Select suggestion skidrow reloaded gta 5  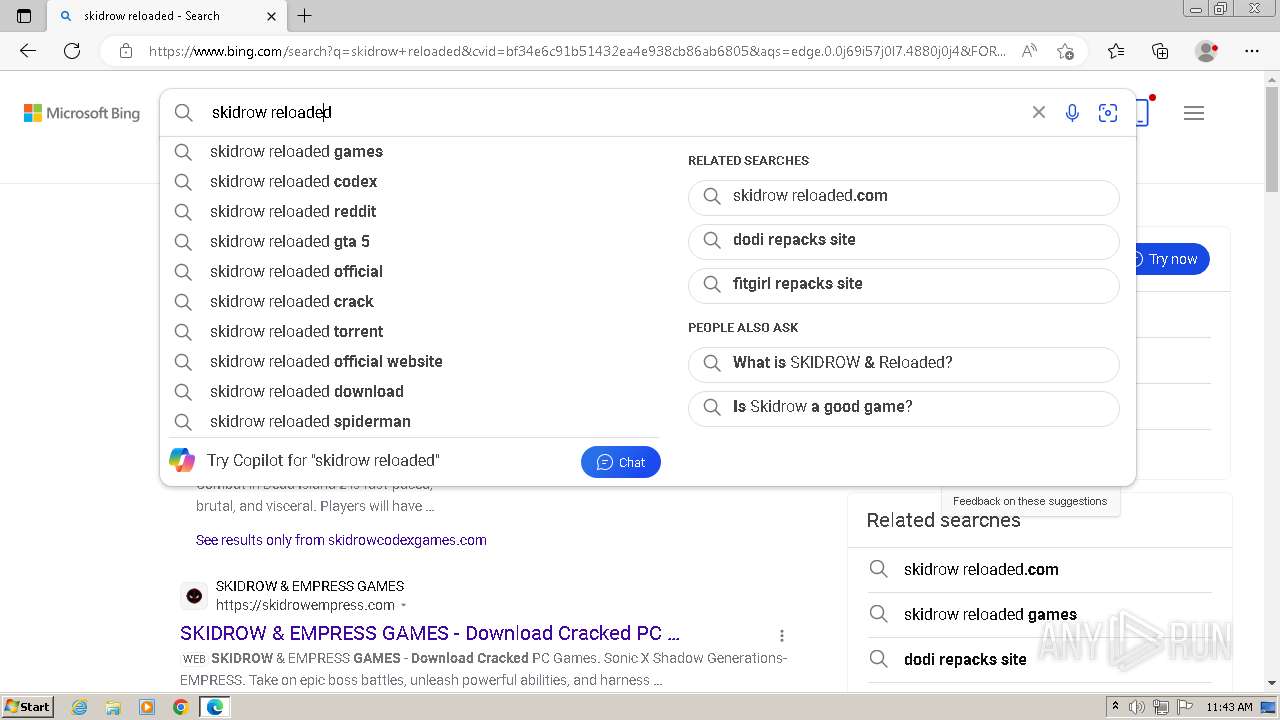(410, 242)
